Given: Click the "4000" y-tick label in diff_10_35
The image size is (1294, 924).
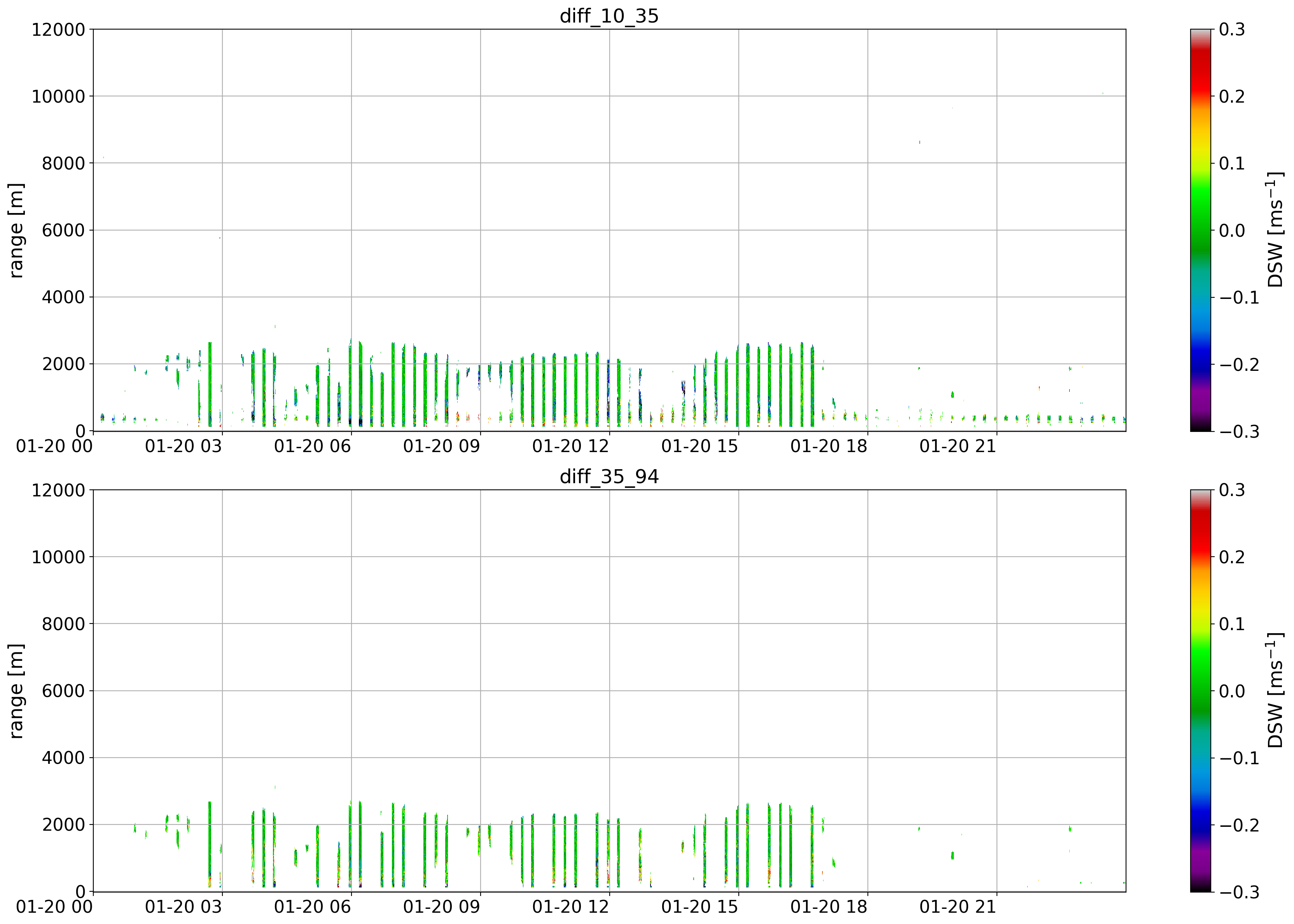Looking at the screenshot, I should click(x=63, y=297).
